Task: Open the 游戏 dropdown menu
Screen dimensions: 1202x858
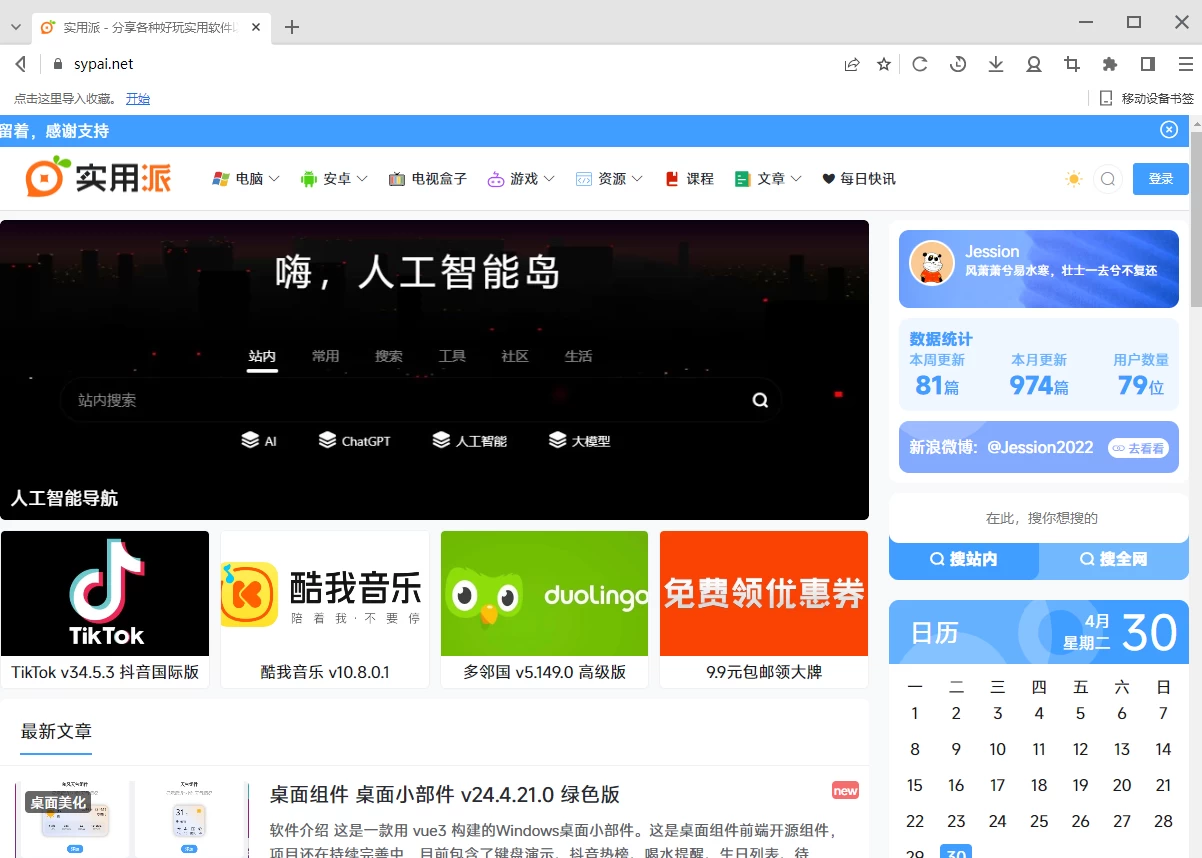Action: (x=521, y=179)
